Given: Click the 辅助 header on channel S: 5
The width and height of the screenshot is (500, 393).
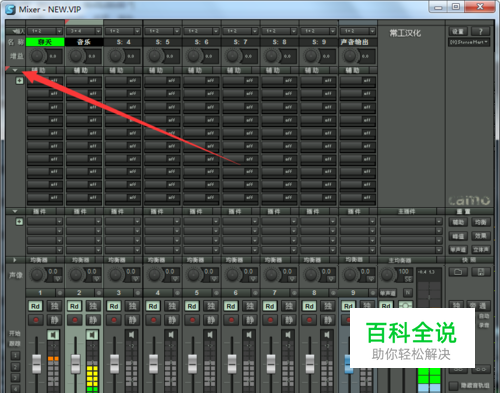Looking at the screenshot, I should (156, 70).
